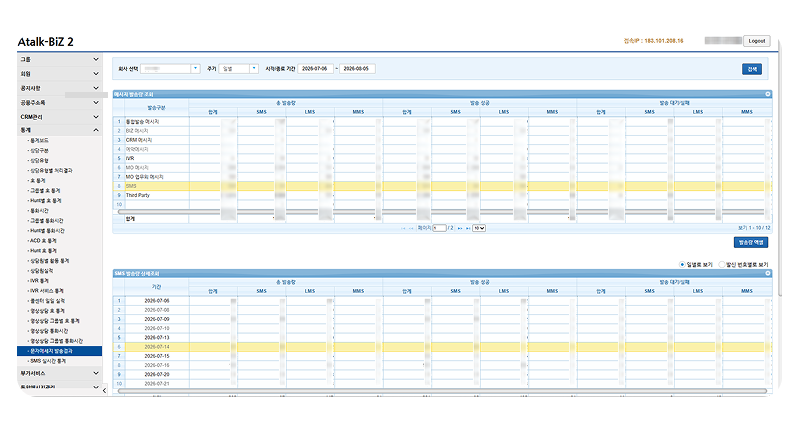Select the BIZ 메시지 table row
Image resolution: width=800 pixels, height=427 pixels.
pyautogui.click(x=442, y=131)
